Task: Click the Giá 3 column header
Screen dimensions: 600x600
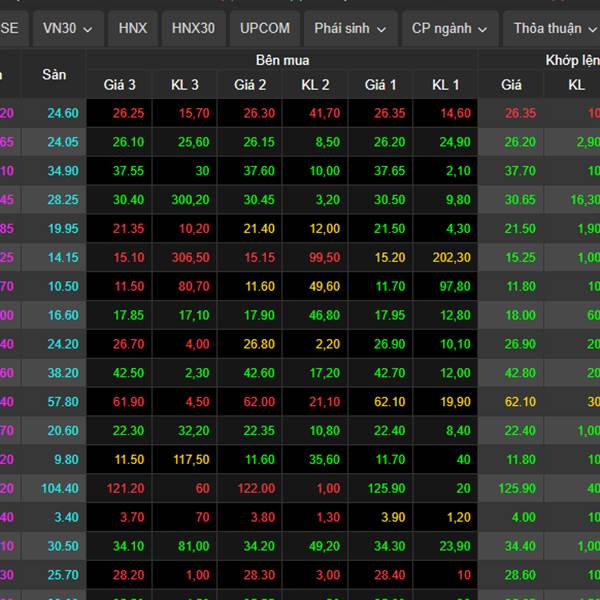Action: [x=119, y=85]
